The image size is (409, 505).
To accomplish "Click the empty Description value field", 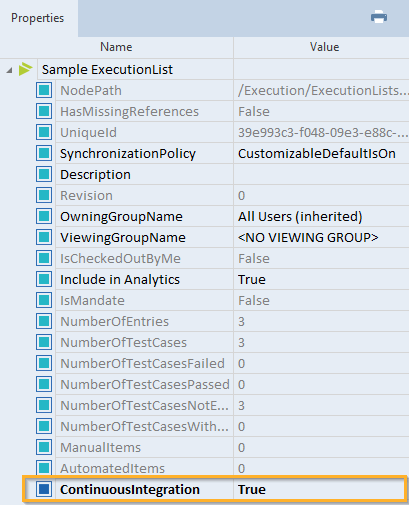I will [321, 174].
